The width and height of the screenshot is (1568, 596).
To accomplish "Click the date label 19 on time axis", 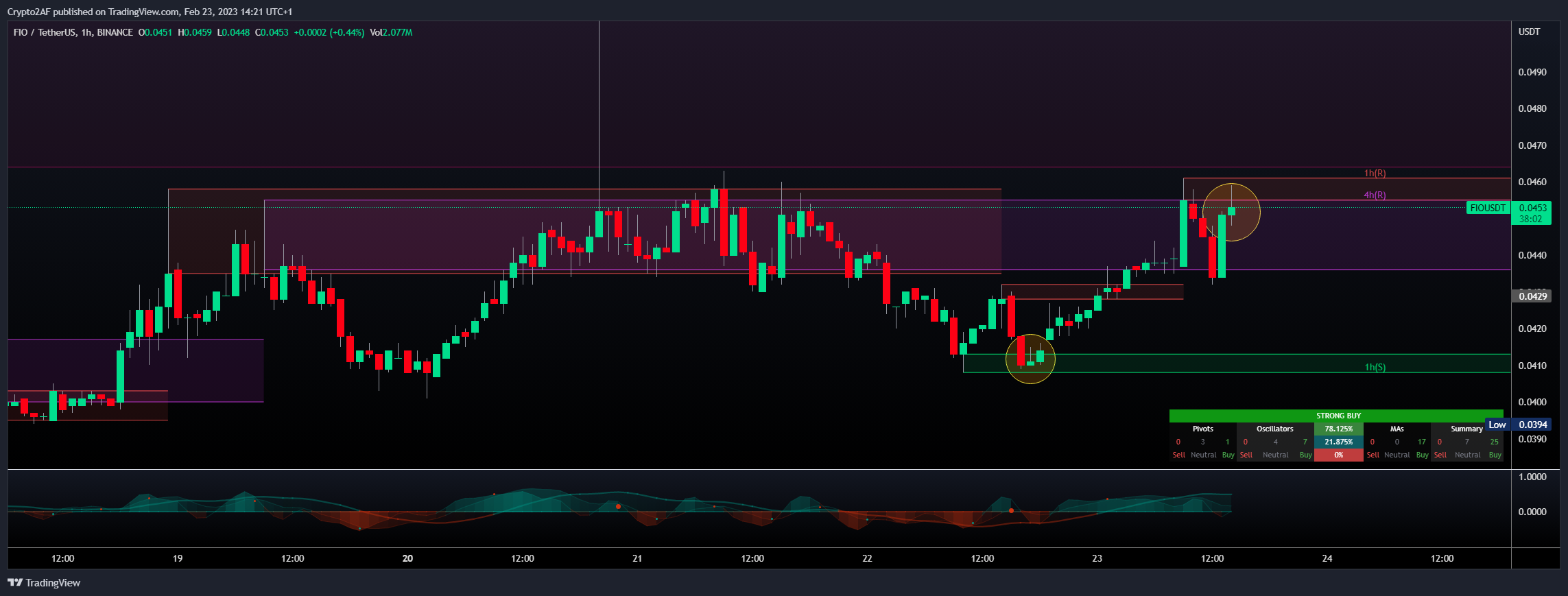I will (178, 558).
